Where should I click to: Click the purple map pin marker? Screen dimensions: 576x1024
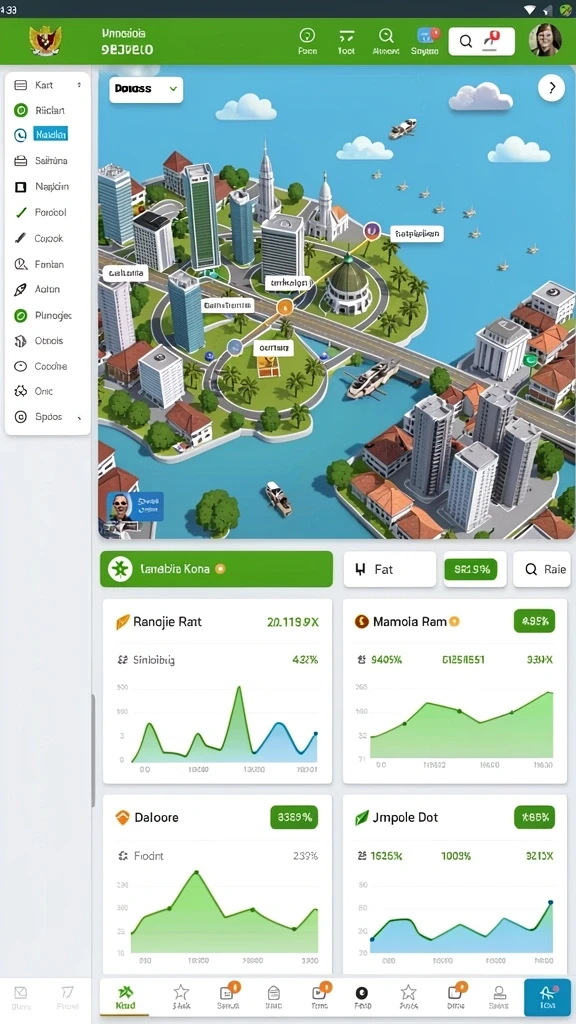(372, 230)
